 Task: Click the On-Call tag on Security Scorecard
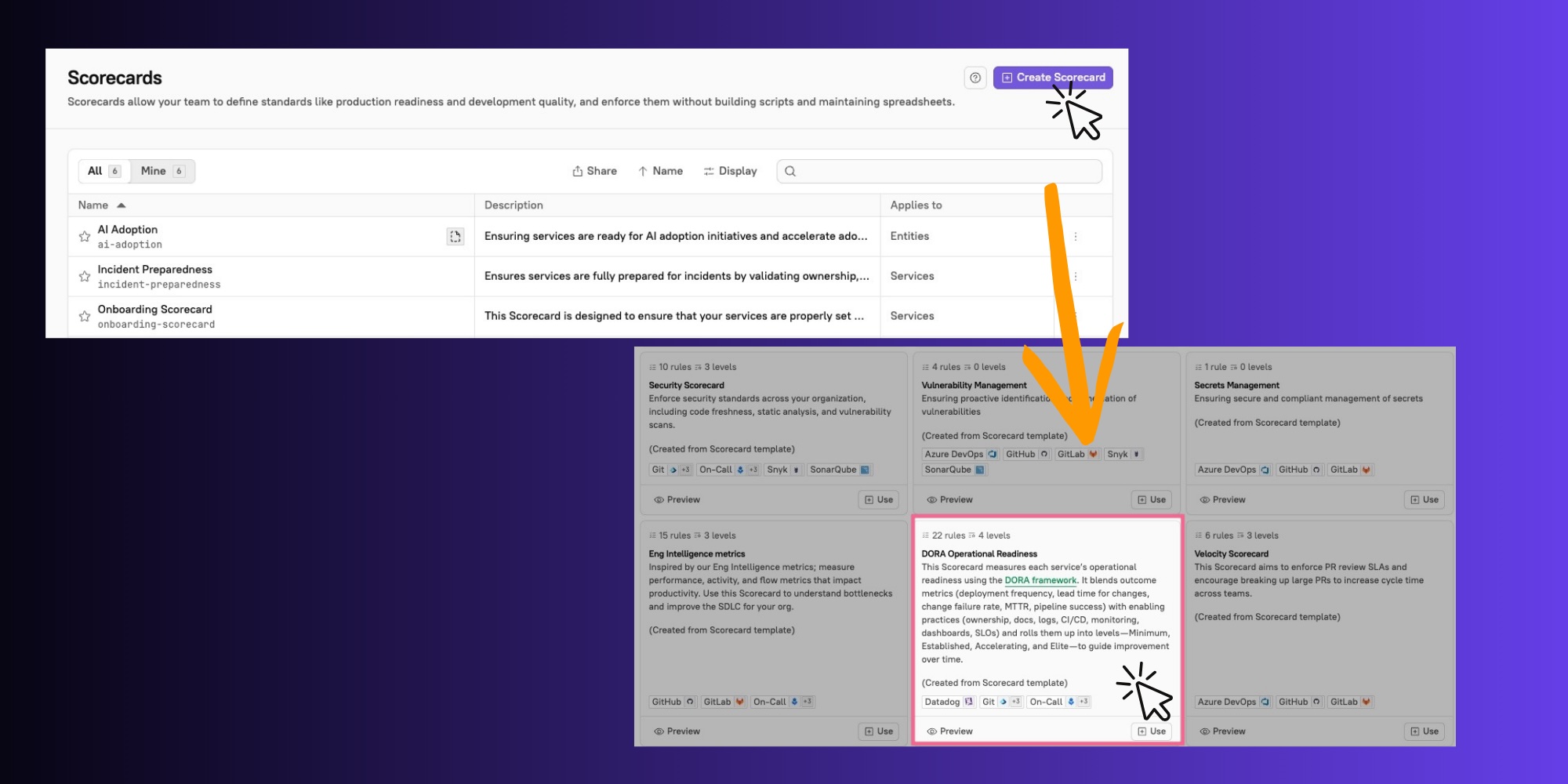pyautogui.click(x=728, y=470)
